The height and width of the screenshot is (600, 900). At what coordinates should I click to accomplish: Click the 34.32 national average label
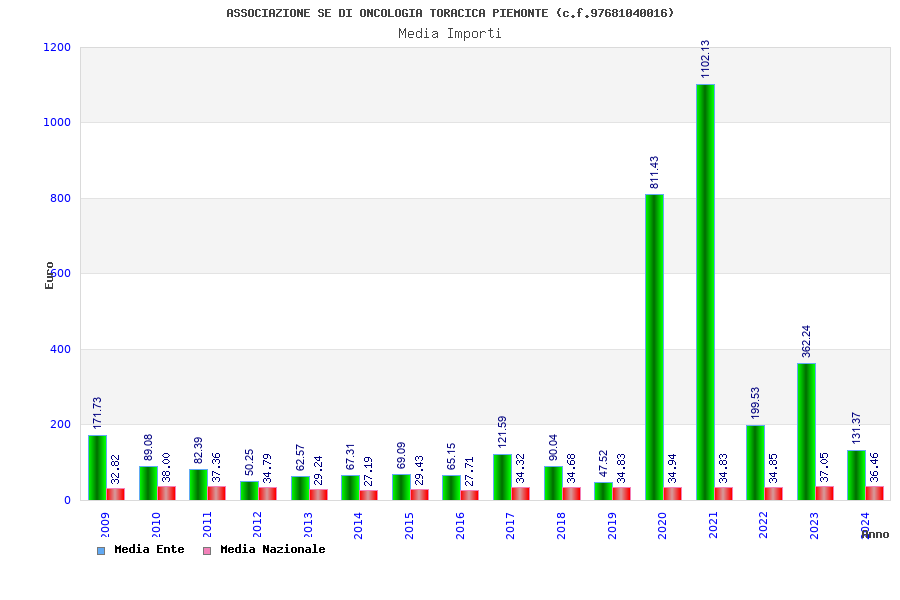tap(521, 469)
